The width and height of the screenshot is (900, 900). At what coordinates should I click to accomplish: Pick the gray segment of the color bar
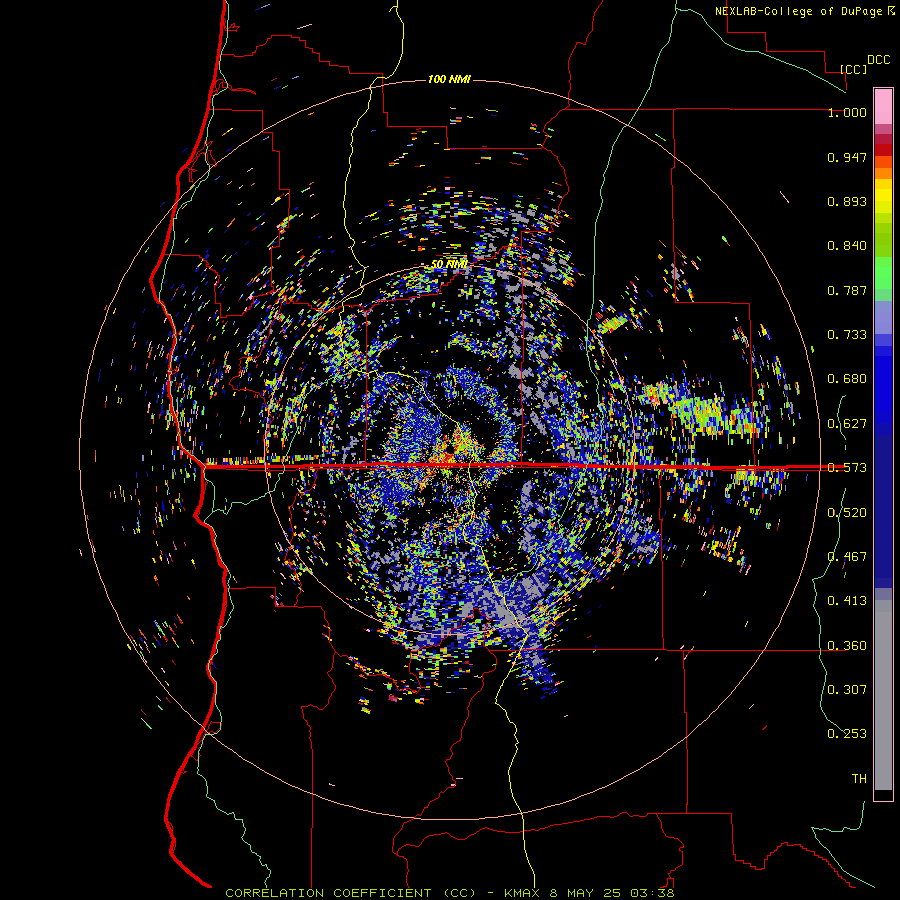[883, 695]
